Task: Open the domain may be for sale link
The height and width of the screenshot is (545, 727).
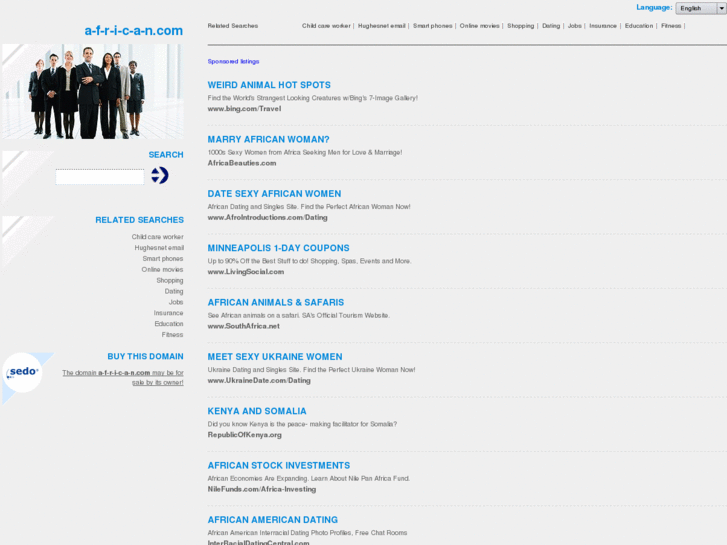Action: point(123,377)
